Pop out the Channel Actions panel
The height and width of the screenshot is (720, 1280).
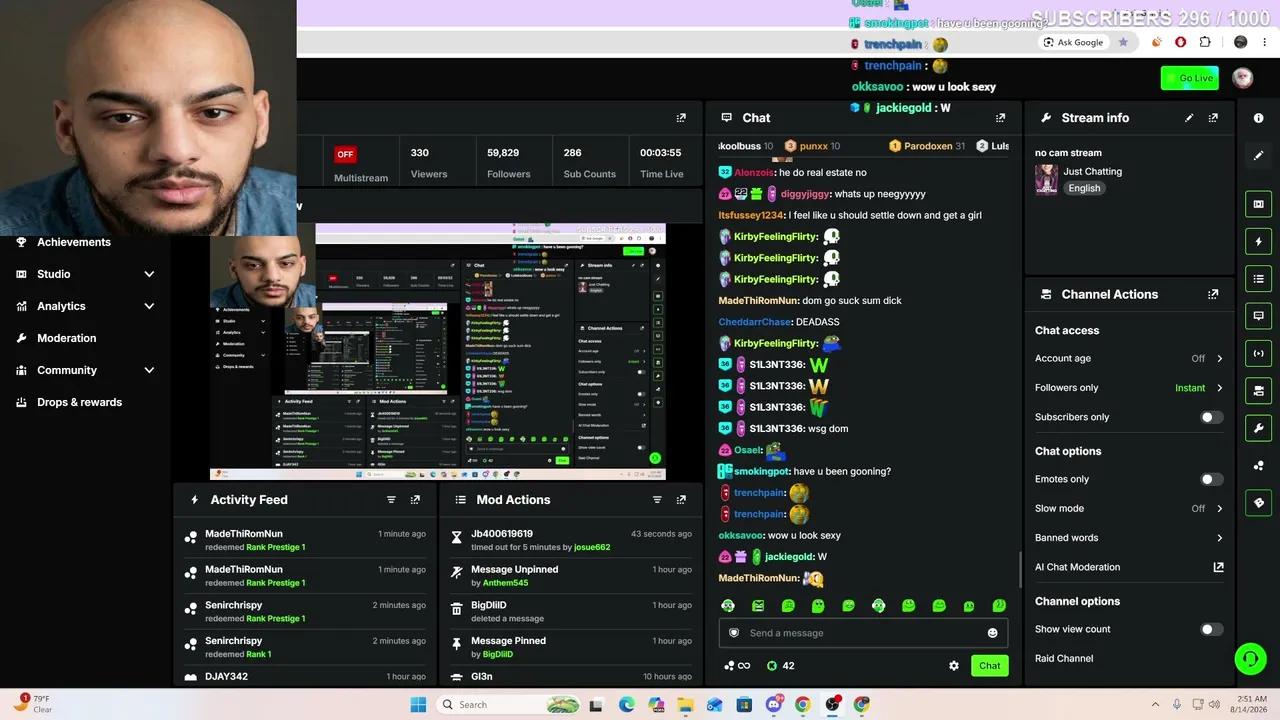[x=1213, y=295]
